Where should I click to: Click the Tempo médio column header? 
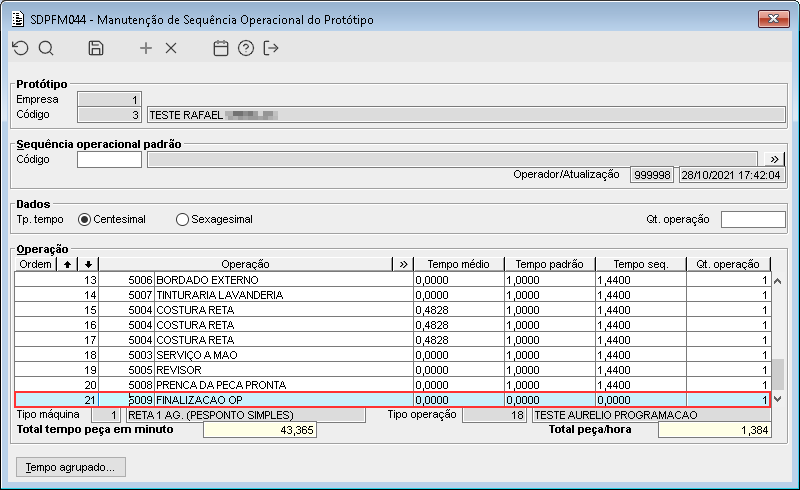pos(458,264)
